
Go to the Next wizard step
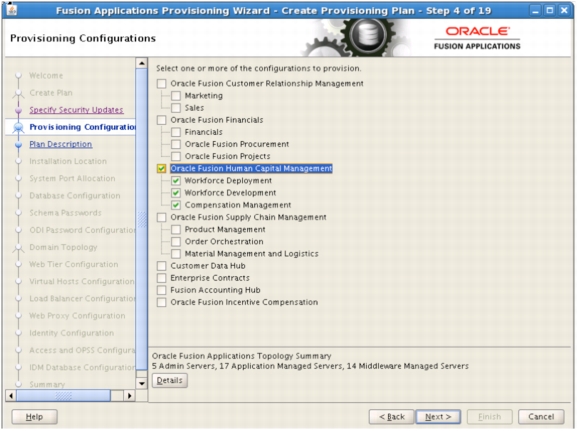coord(438,417)
